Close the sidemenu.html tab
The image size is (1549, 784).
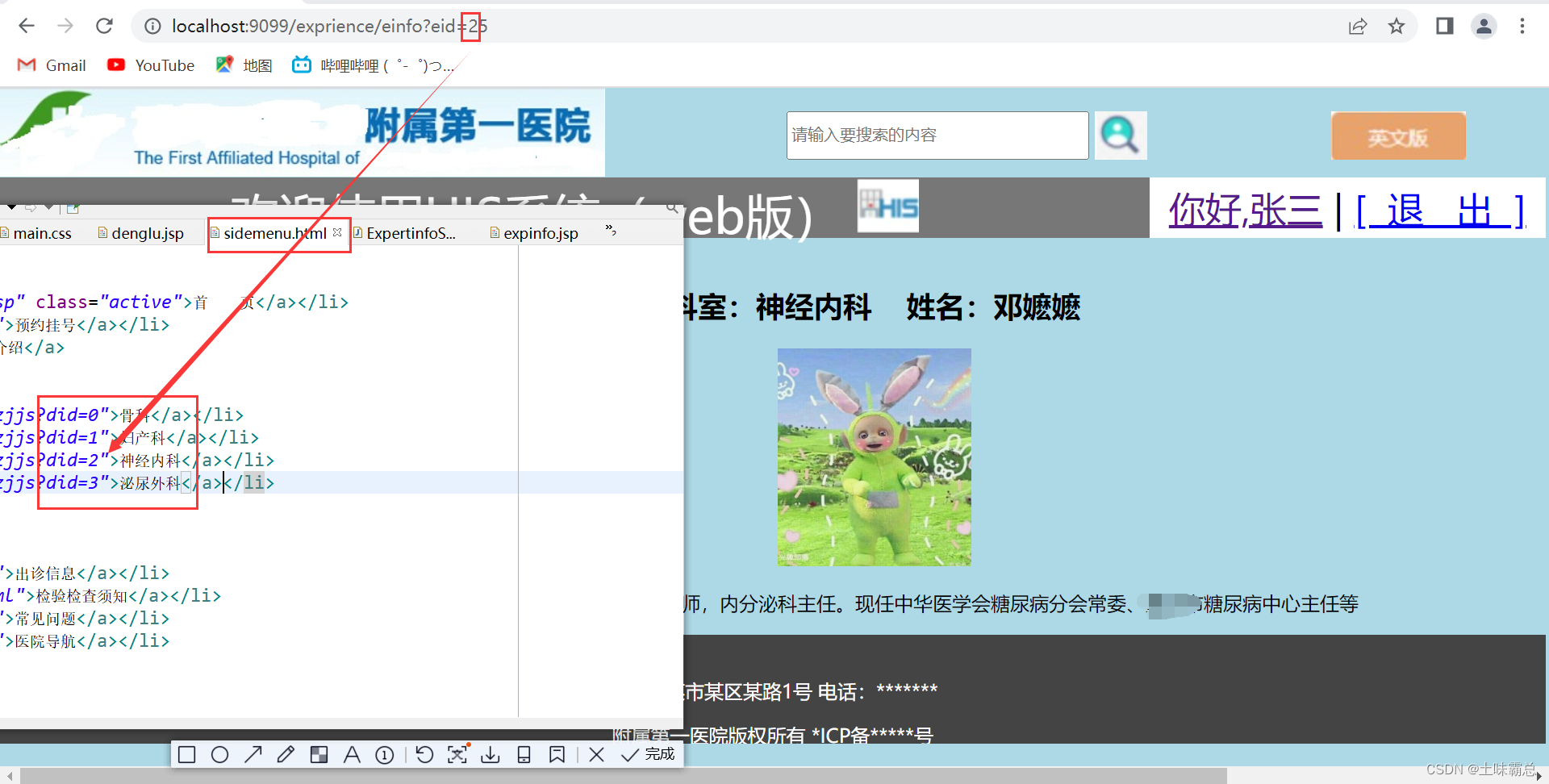(x=337, y=232)
